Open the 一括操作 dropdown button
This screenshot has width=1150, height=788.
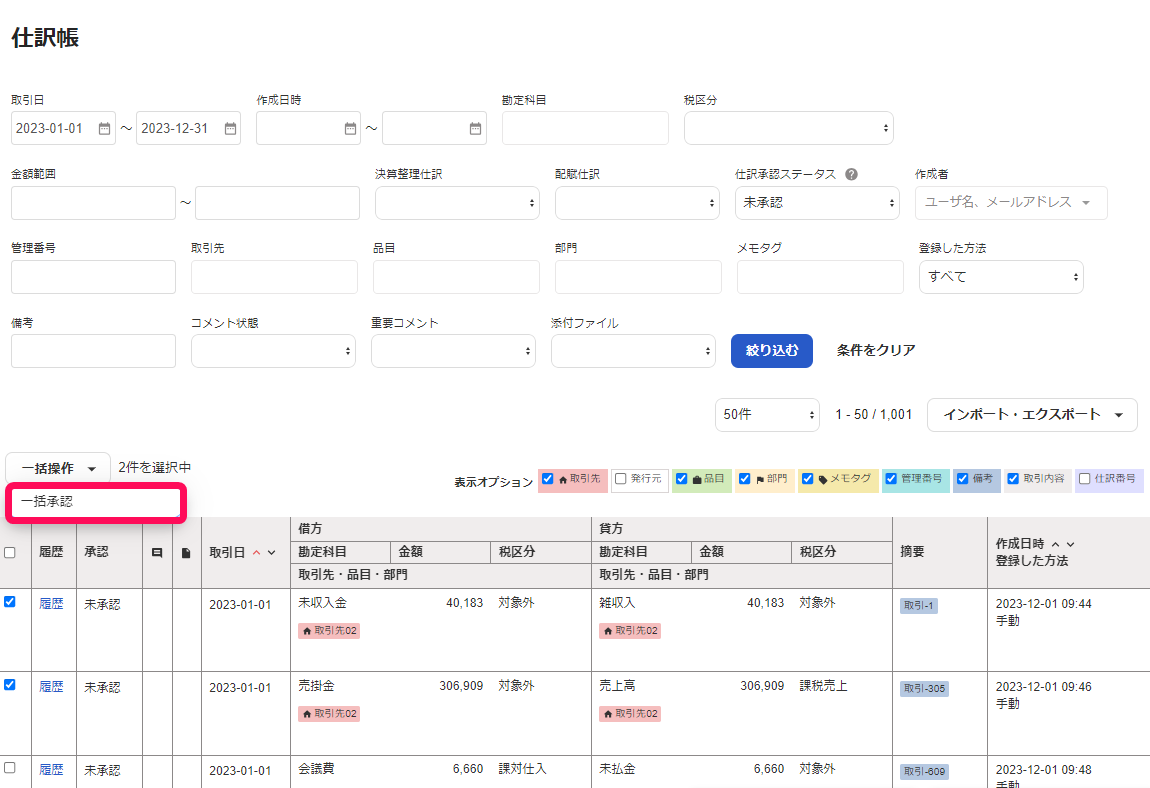58,468
